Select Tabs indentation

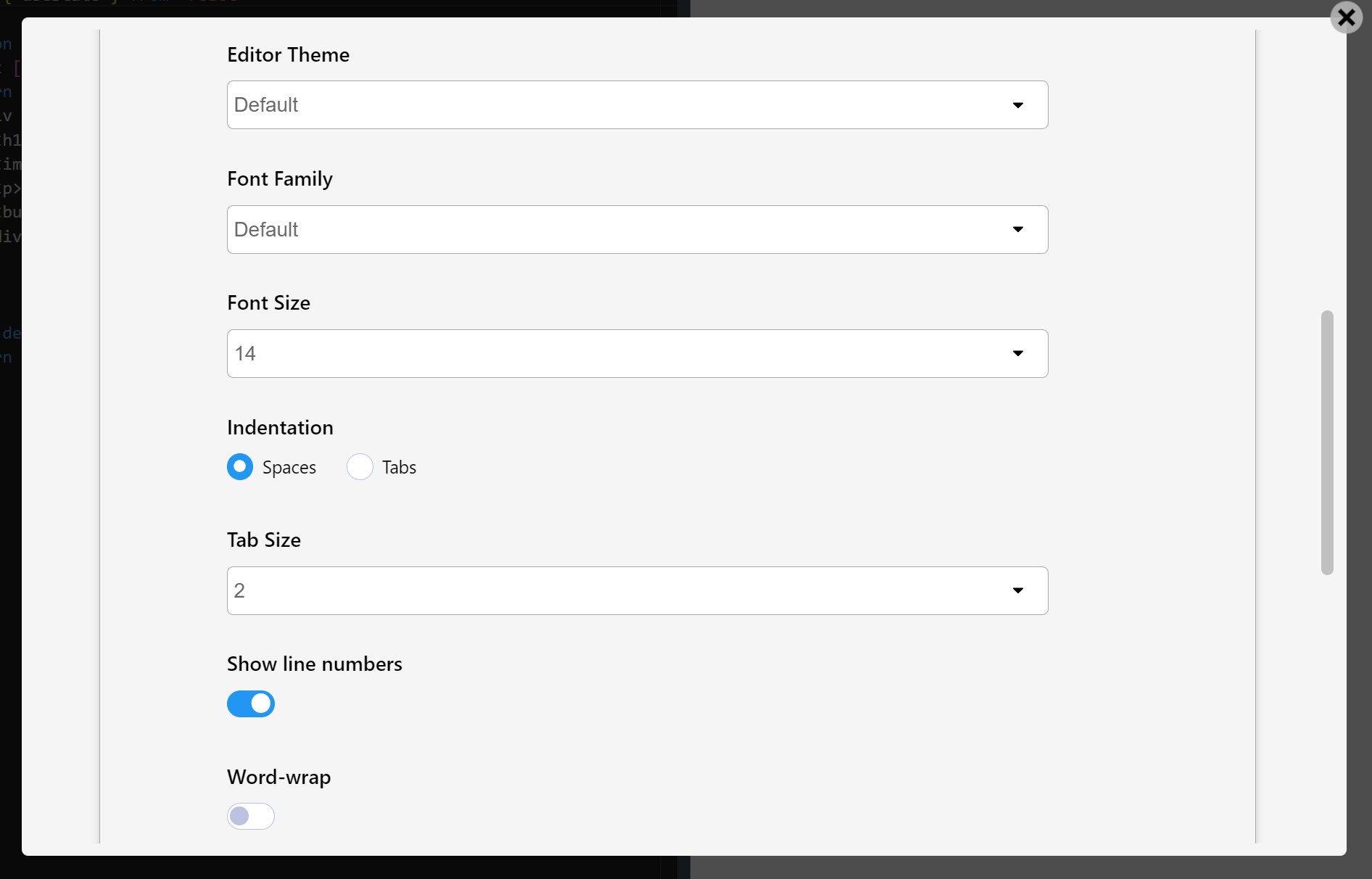pyautogui.click(x=360, y=466)
